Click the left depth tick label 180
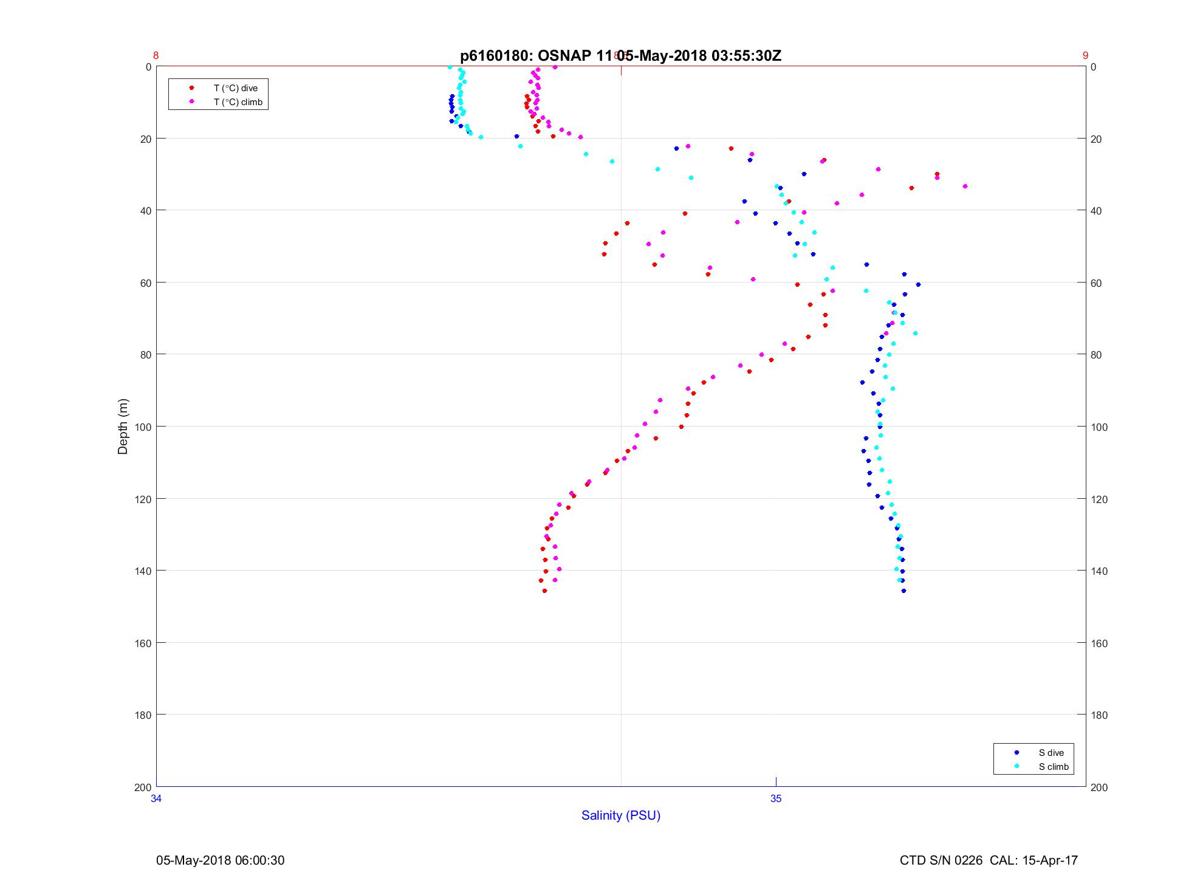 [142, 715]
